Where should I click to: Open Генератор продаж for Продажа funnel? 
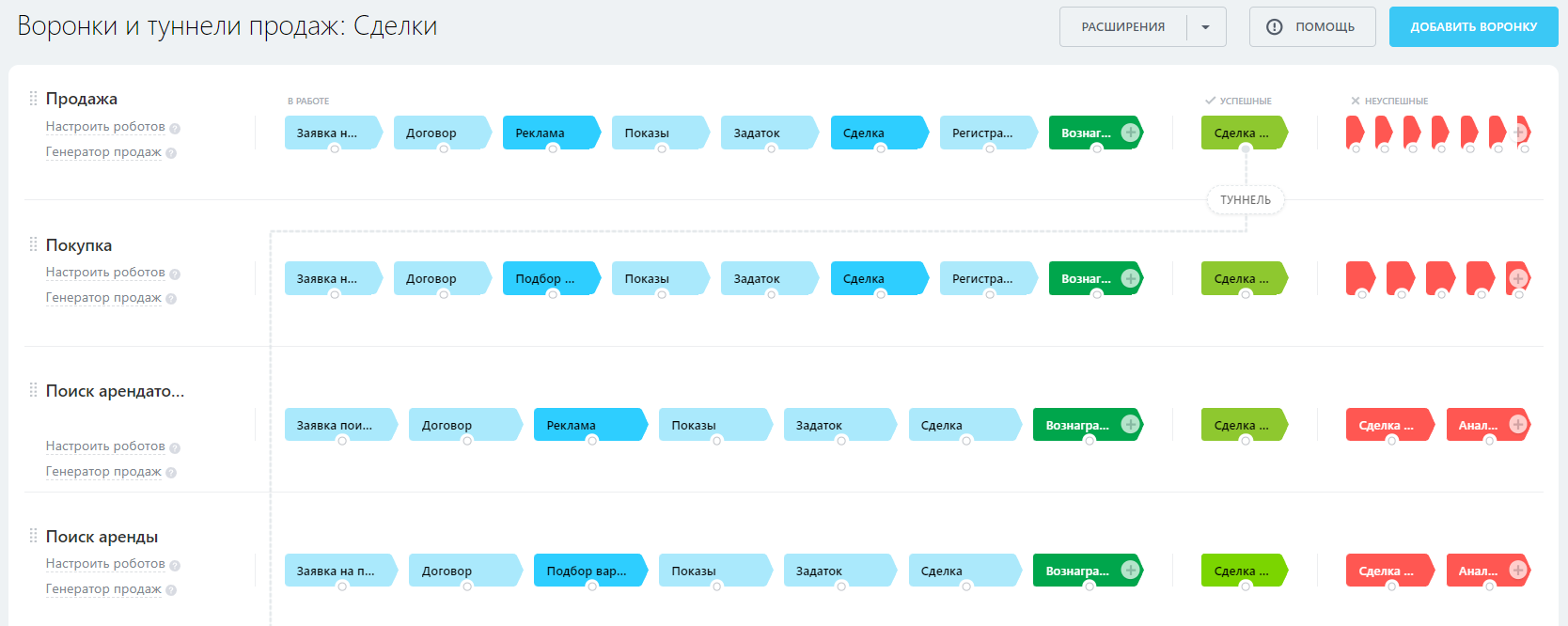103,152
